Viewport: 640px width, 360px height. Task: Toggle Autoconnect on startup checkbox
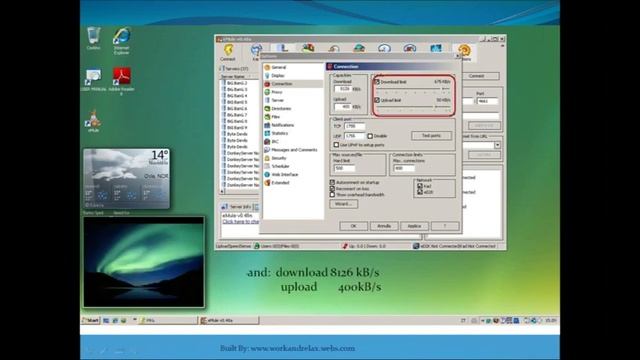332,182
